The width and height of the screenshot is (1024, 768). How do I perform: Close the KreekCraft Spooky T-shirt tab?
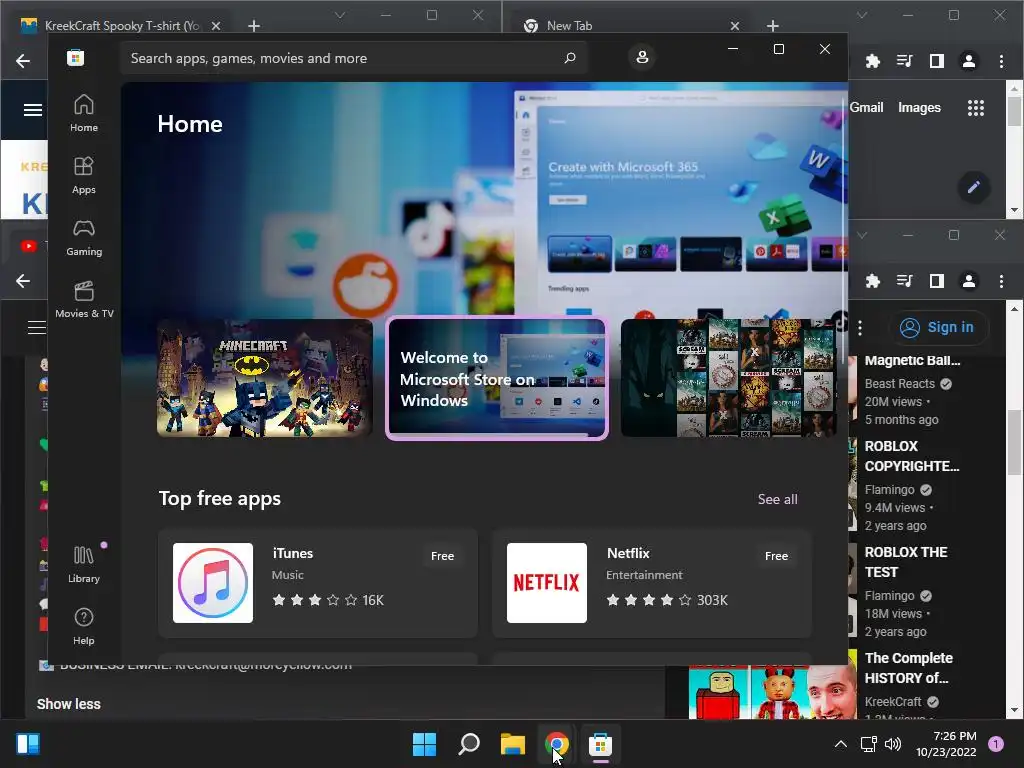[x=216, y=25]
